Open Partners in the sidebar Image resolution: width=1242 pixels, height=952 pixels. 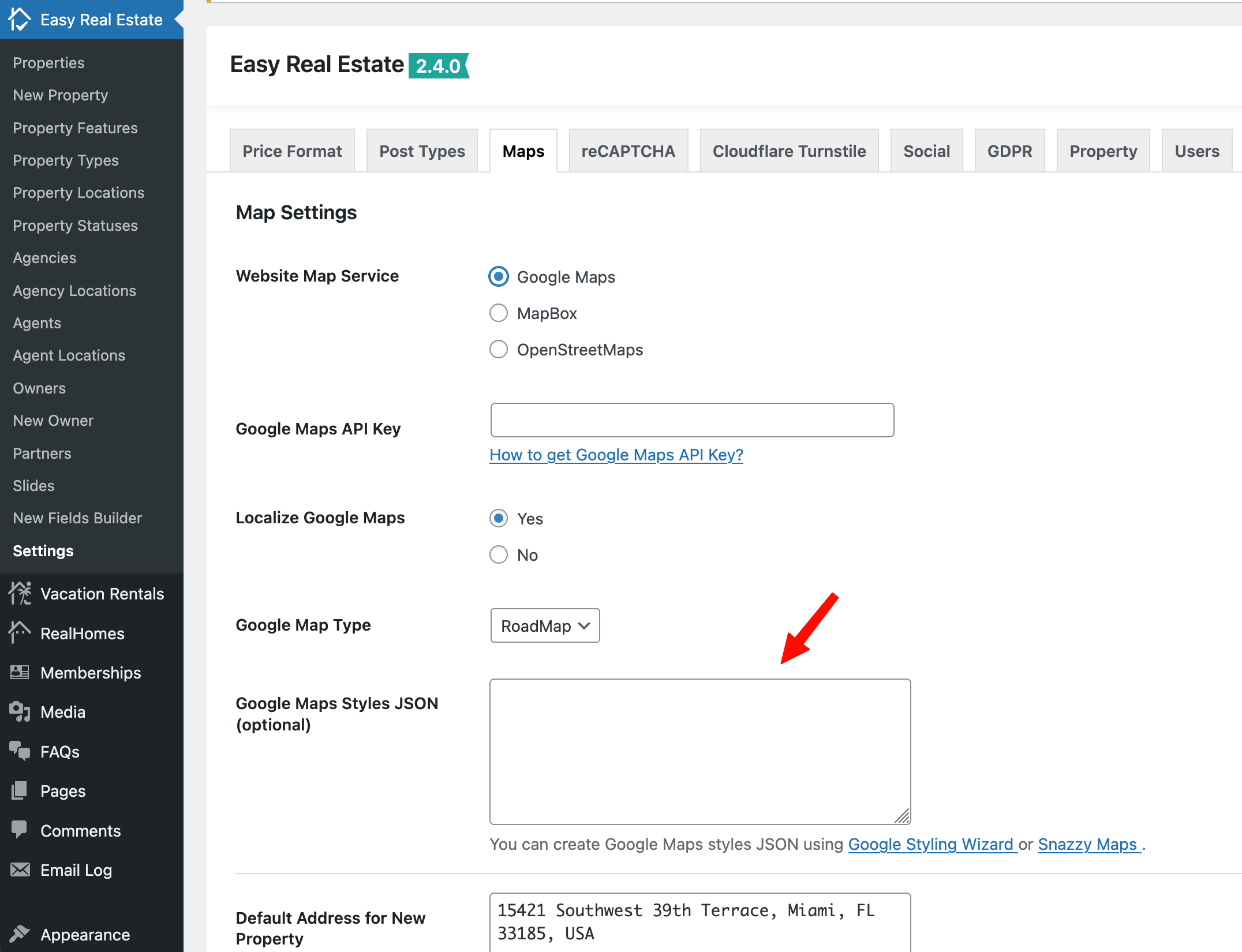click(42, 453)
